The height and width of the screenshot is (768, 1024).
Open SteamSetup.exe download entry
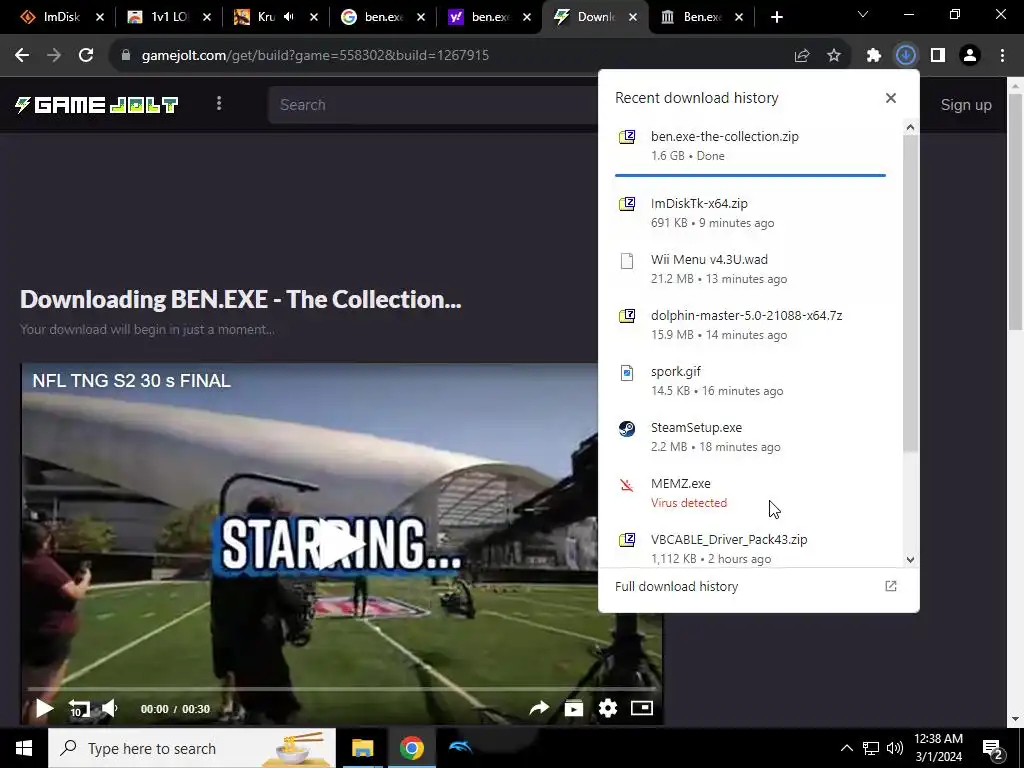[x=750, y=438]
